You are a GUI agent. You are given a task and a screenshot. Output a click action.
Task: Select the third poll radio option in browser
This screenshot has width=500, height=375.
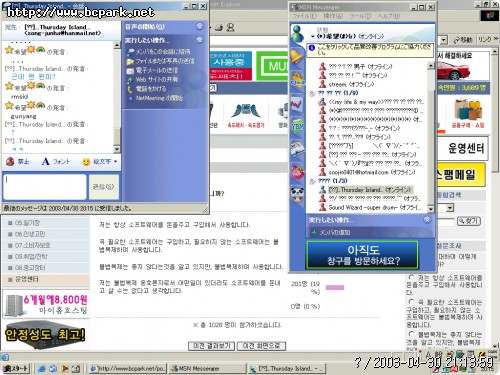(x=411, y=334)
